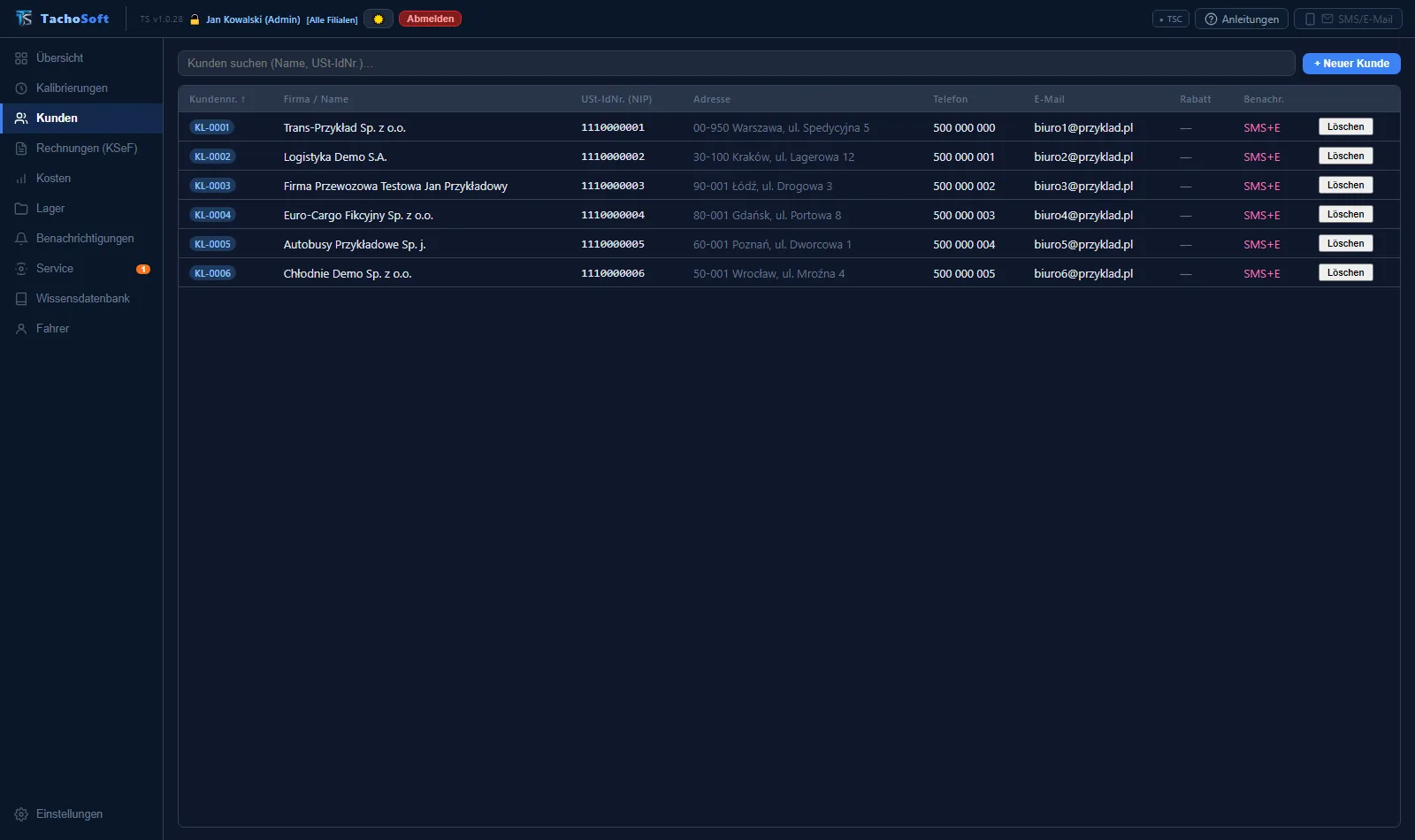The height and width of the screenshot is (840, 1415).
Task: Open Wissensdatenbank book icon
Action: tap(21, 299)
